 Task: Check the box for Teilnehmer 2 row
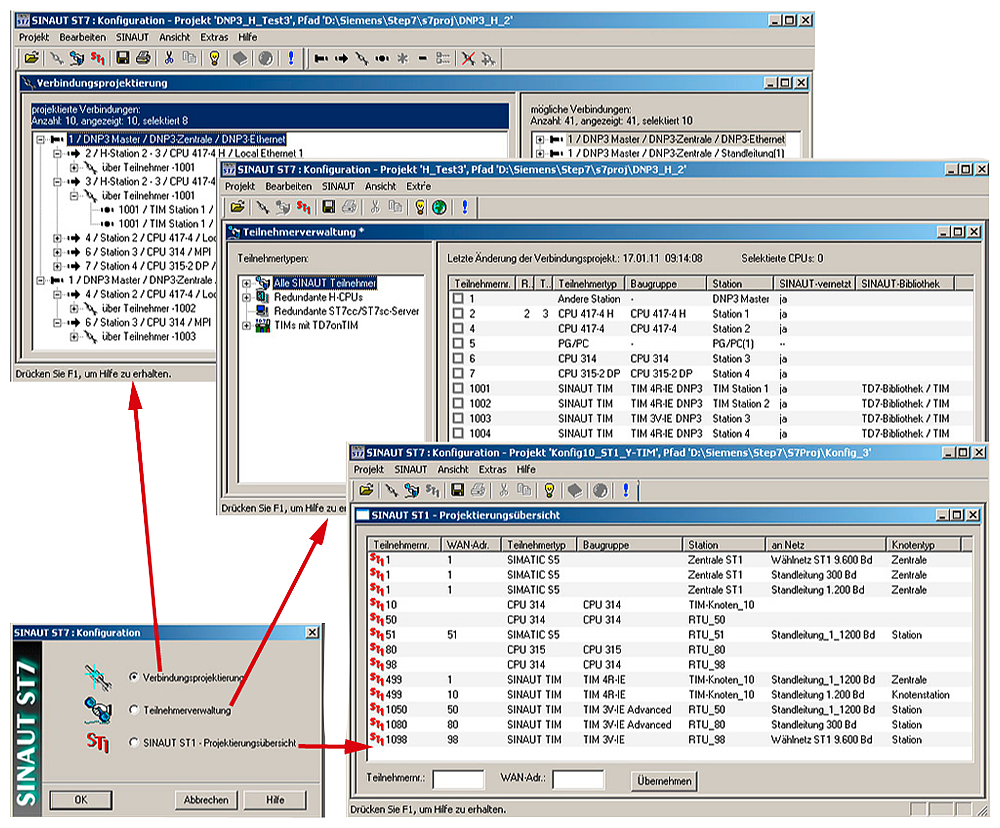(x=458, y=313)
